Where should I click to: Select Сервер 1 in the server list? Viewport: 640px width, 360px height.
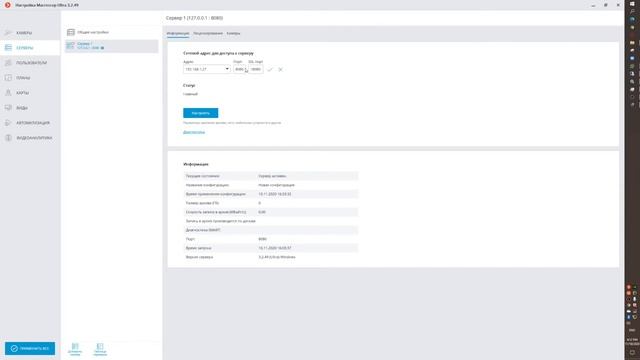[x=111, y=46]
